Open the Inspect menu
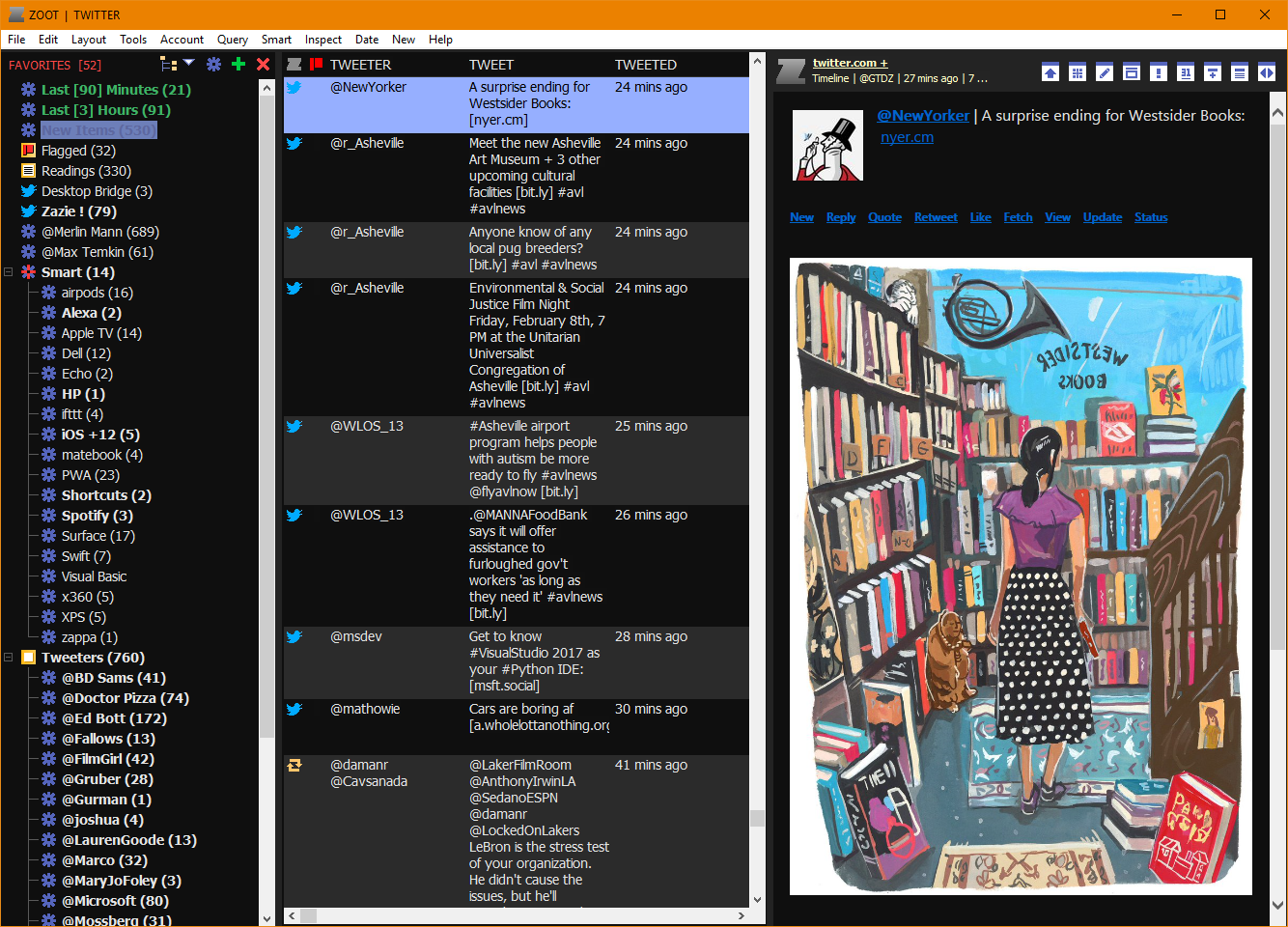 323,40
